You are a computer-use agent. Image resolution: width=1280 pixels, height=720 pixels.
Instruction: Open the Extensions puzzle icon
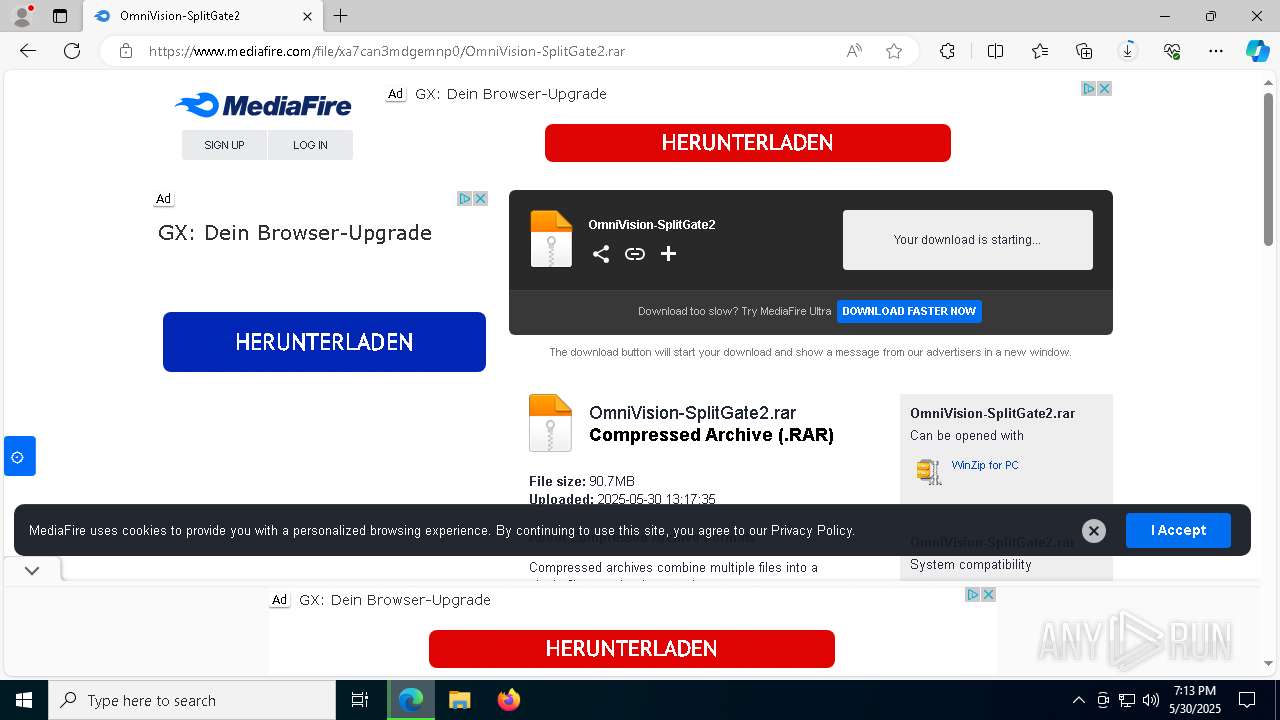point(947,51)
